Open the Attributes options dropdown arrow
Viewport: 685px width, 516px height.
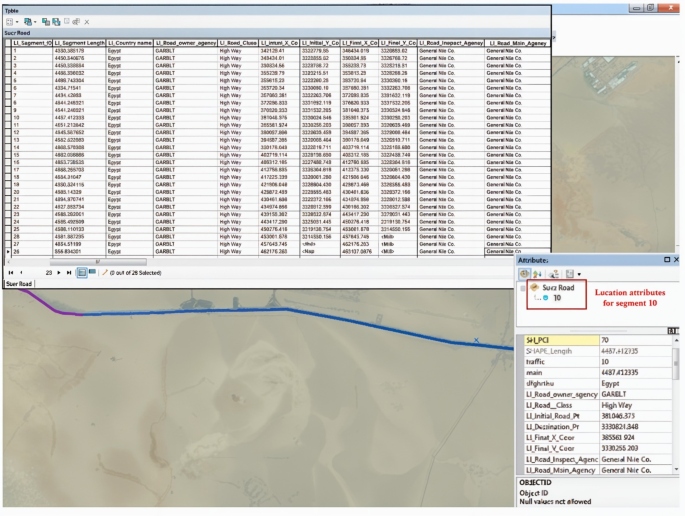pos(579,273)
